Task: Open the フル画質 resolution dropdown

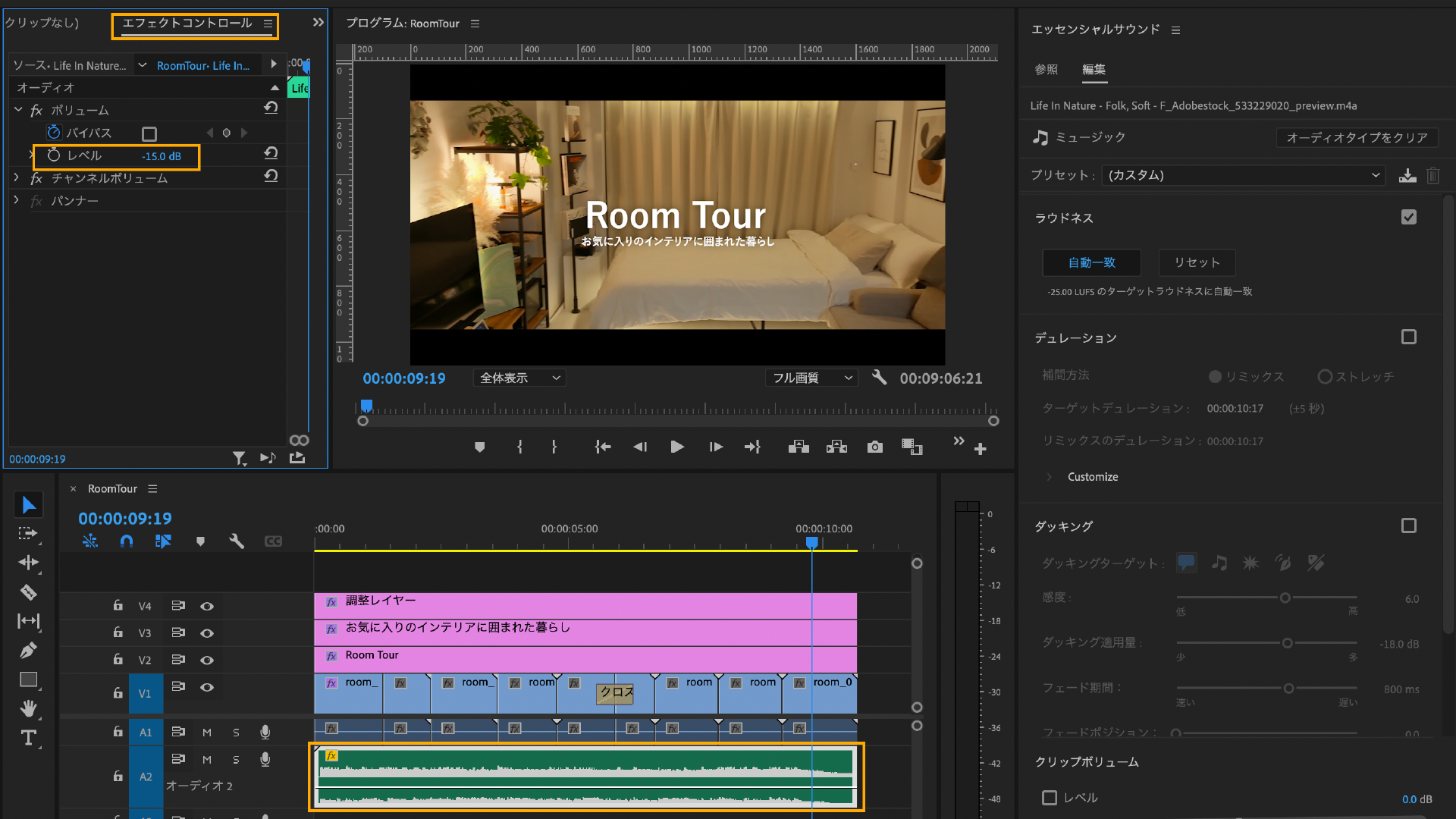Action: coord(811,378)
